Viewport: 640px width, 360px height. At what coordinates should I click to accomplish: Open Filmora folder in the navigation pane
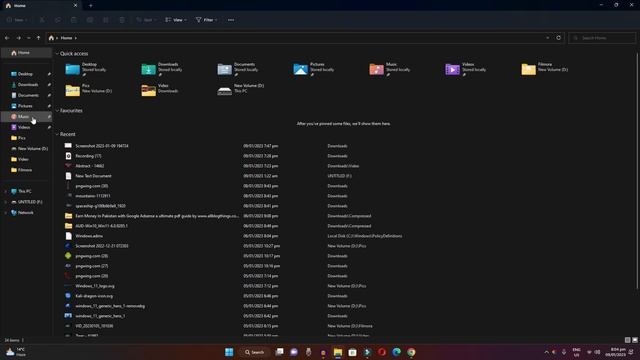point(25,170)
